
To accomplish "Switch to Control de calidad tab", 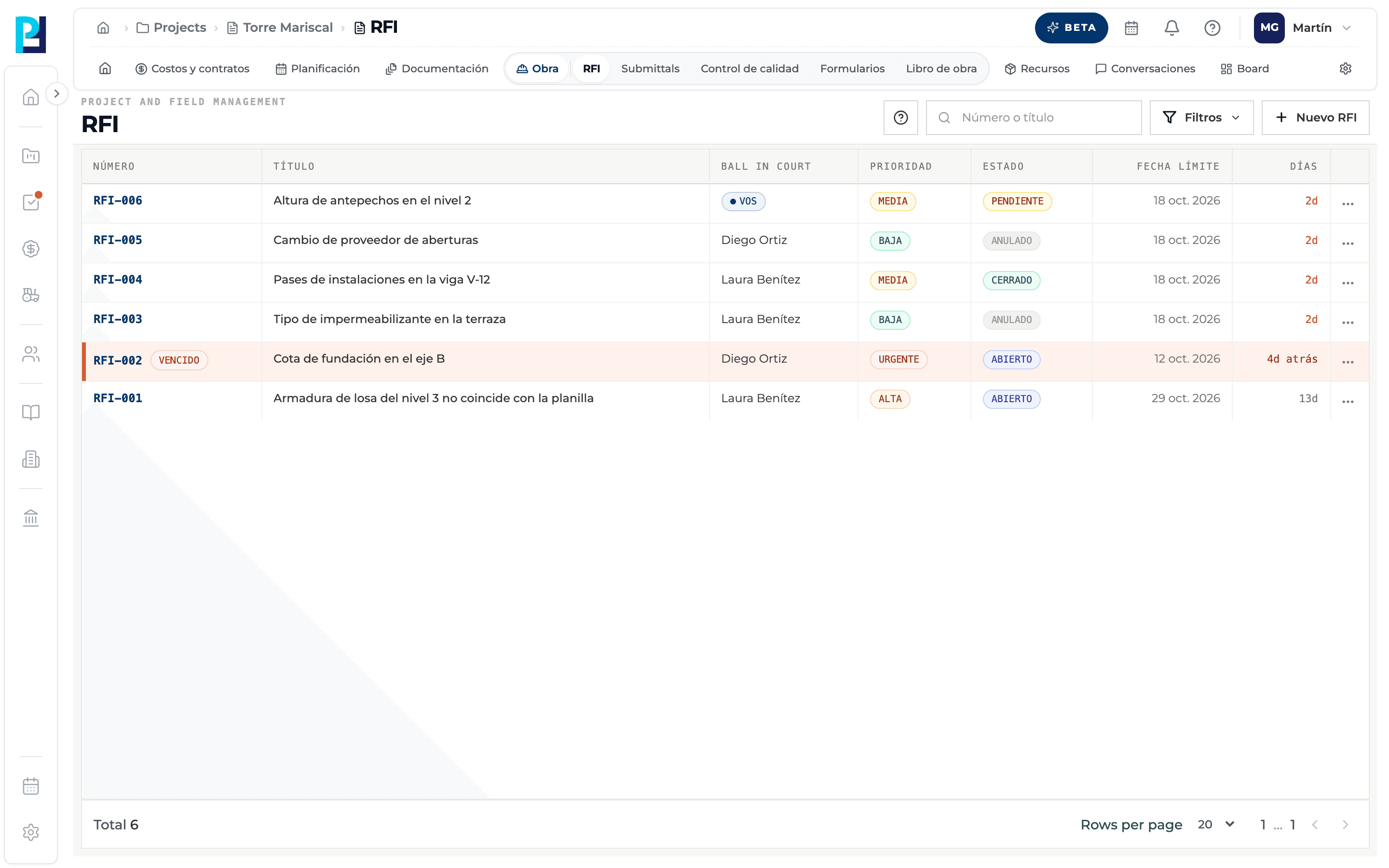I will (x=749, y=69).
